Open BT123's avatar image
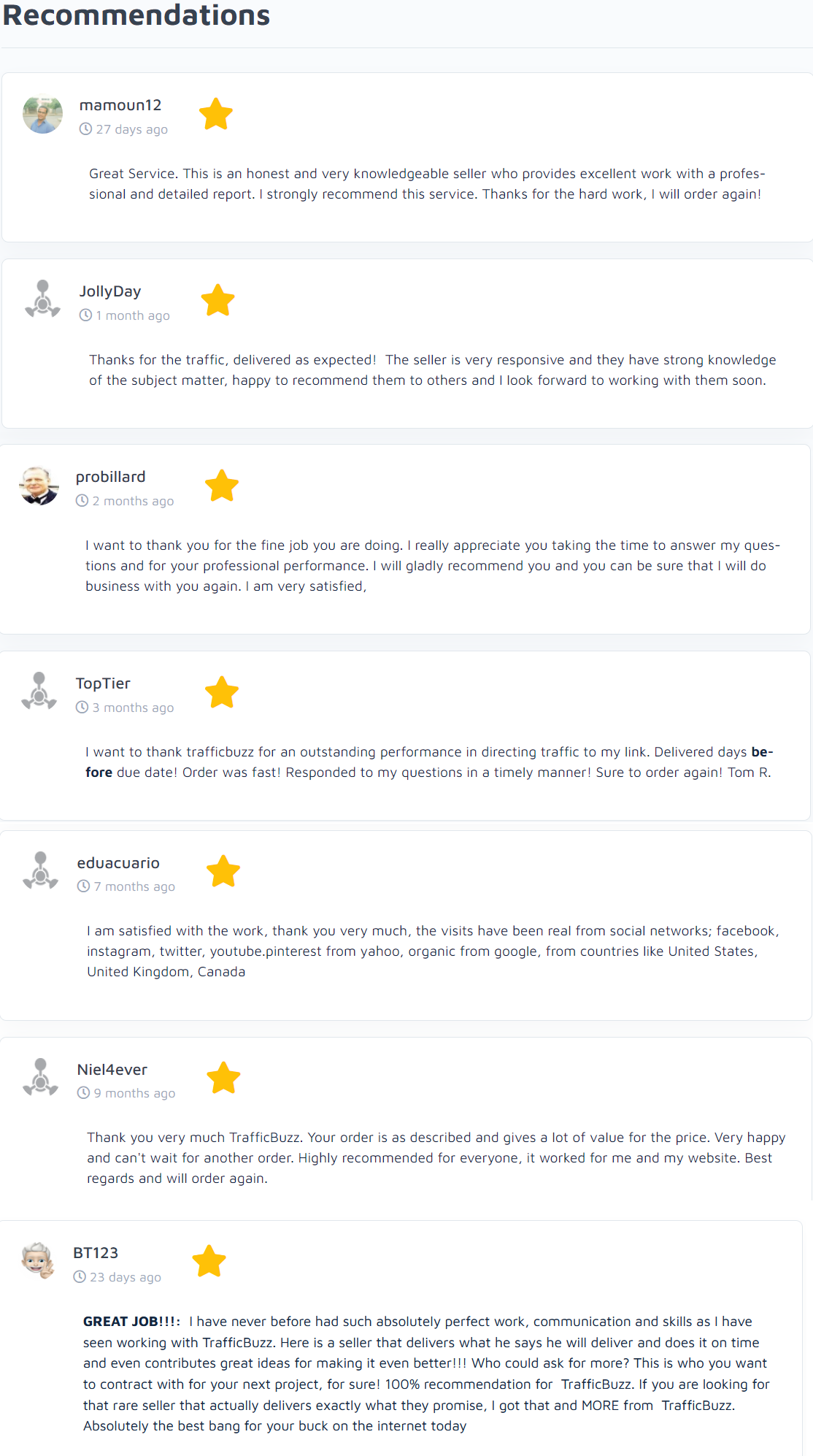The height and width of the screenshot is (1456, 813). (38, 1260)
